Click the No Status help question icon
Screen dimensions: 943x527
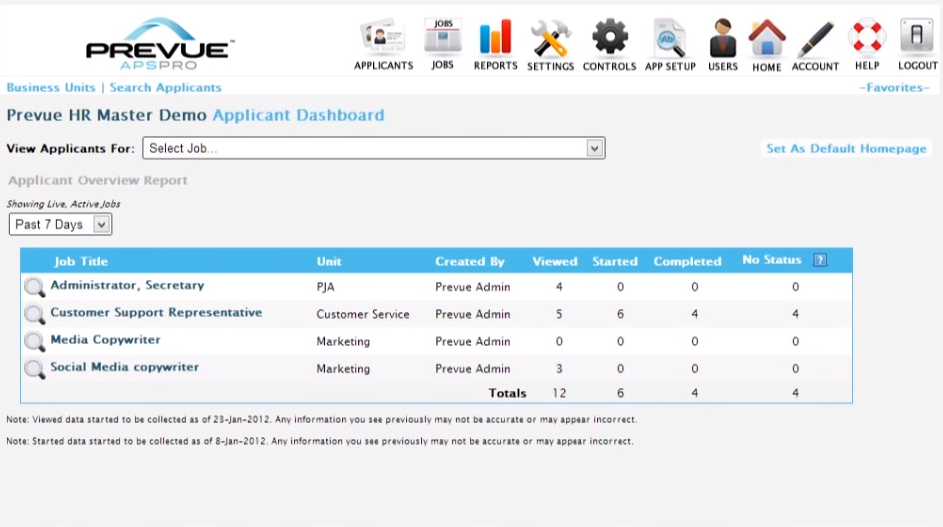click(x=820, y=260)
